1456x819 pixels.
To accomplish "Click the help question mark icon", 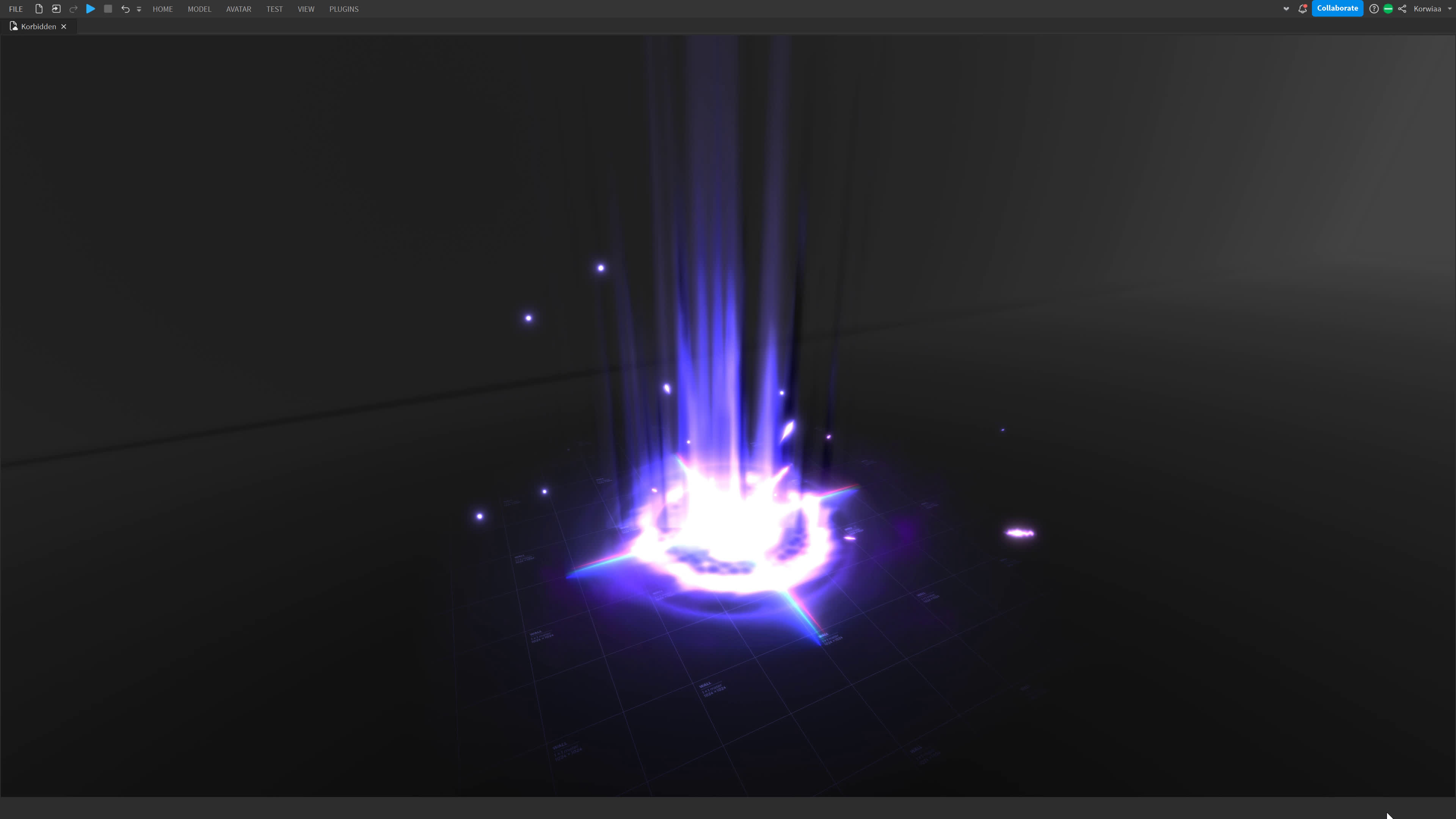I will 1373,8.
